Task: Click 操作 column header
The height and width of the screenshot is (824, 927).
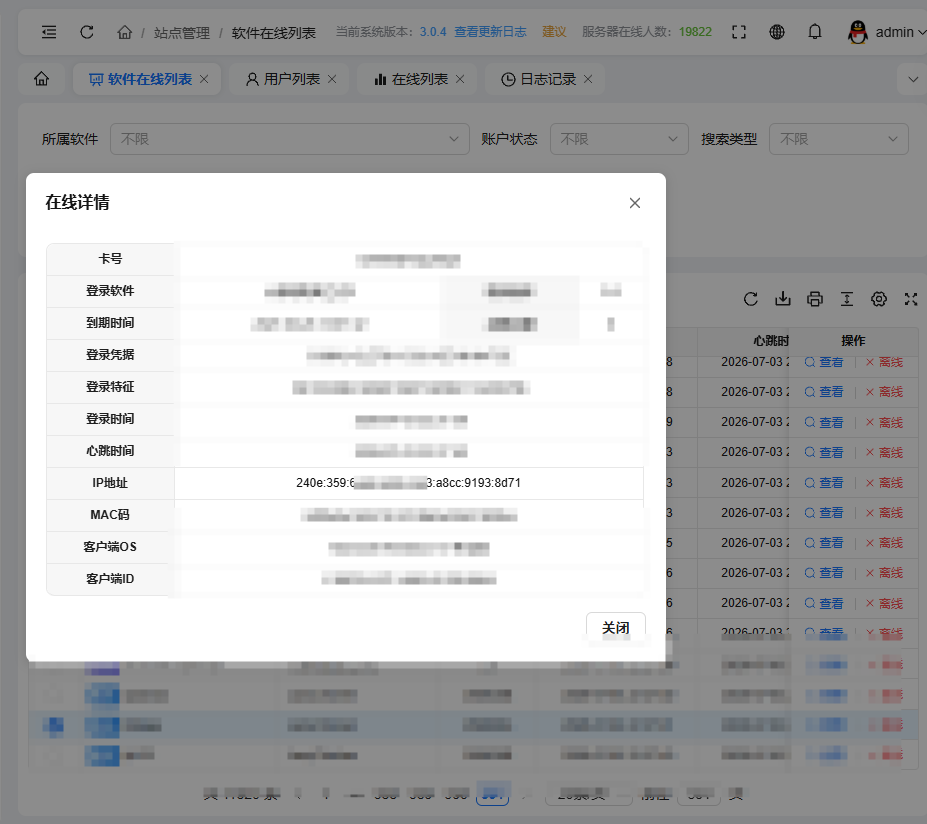Action: tap(853, 340)
